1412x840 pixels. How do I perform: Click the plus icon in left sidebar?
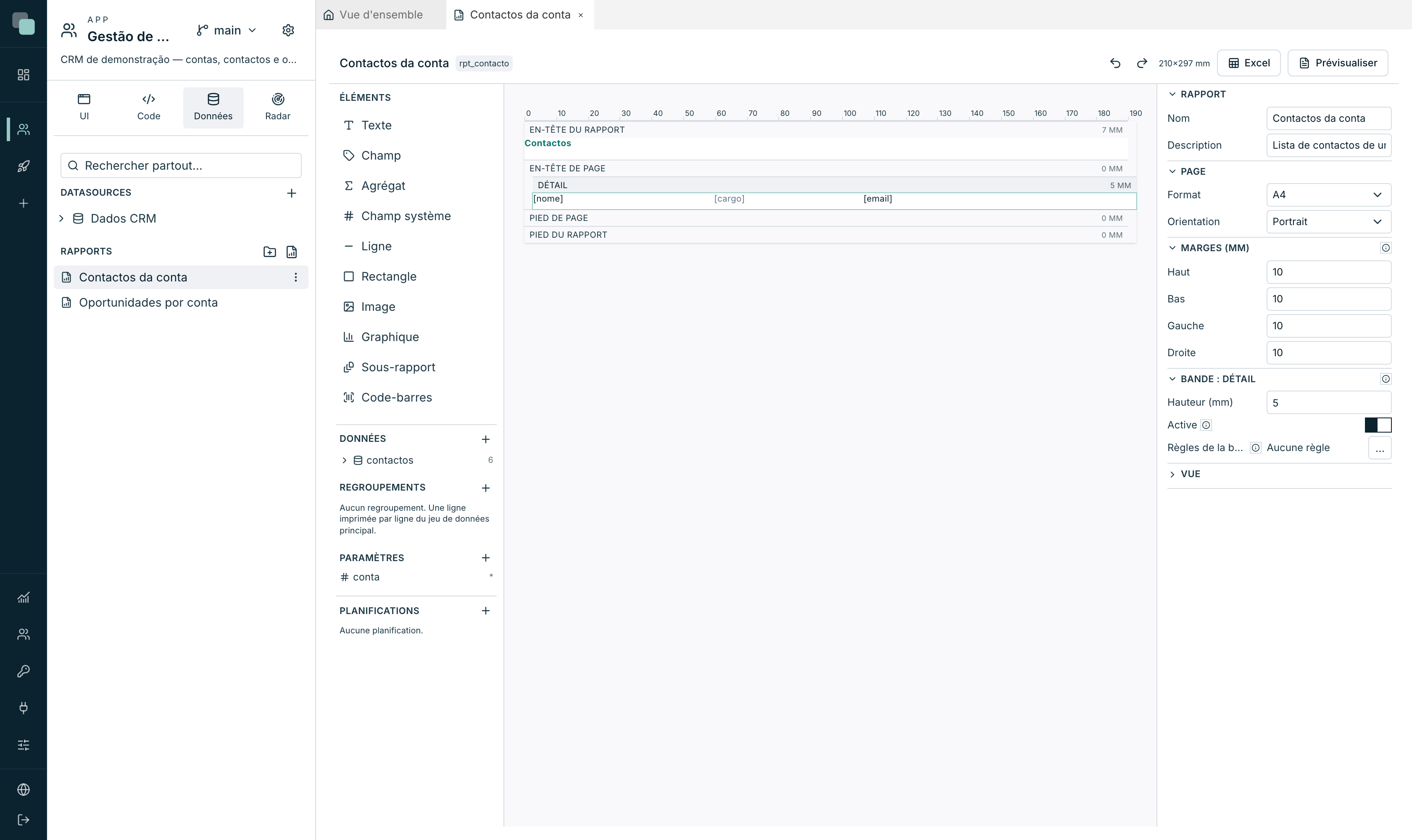pyautogui.click(x=23, y=203)
